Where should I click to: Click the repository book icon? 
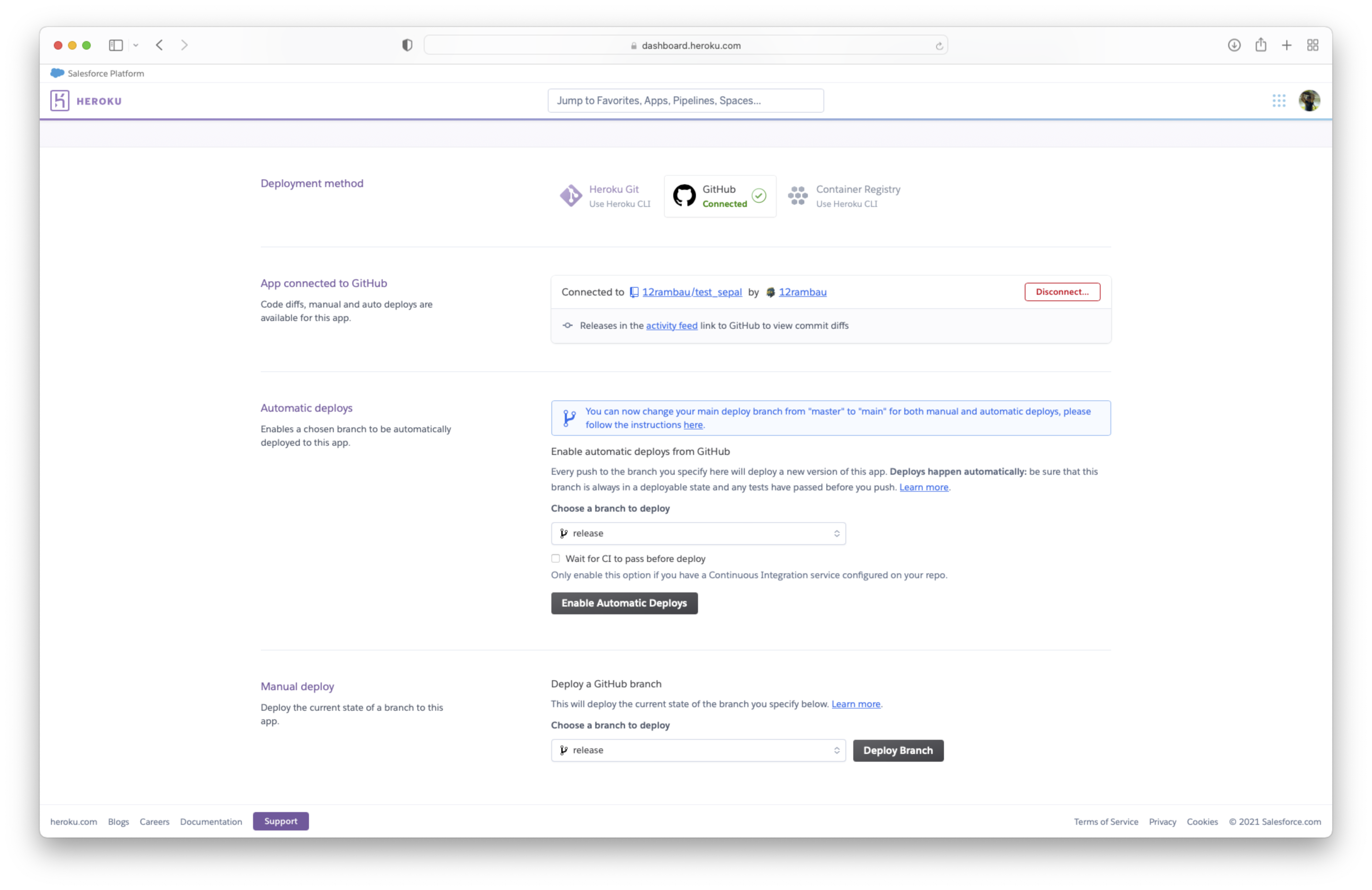pos(634,292)
